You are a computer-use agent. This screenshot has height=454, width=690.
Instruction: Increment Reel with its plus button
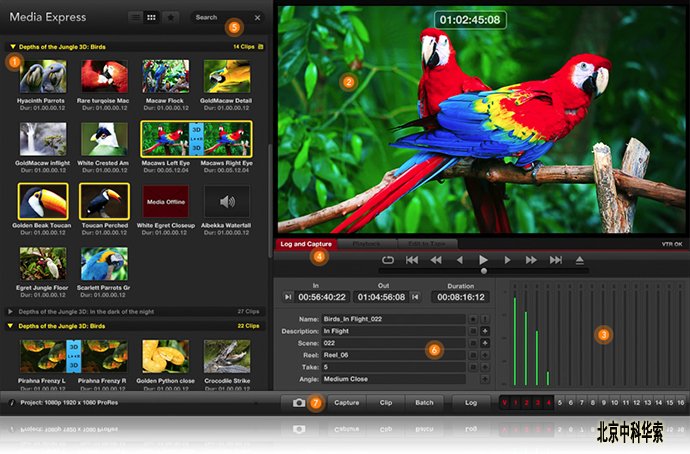(x=484, y=355)
